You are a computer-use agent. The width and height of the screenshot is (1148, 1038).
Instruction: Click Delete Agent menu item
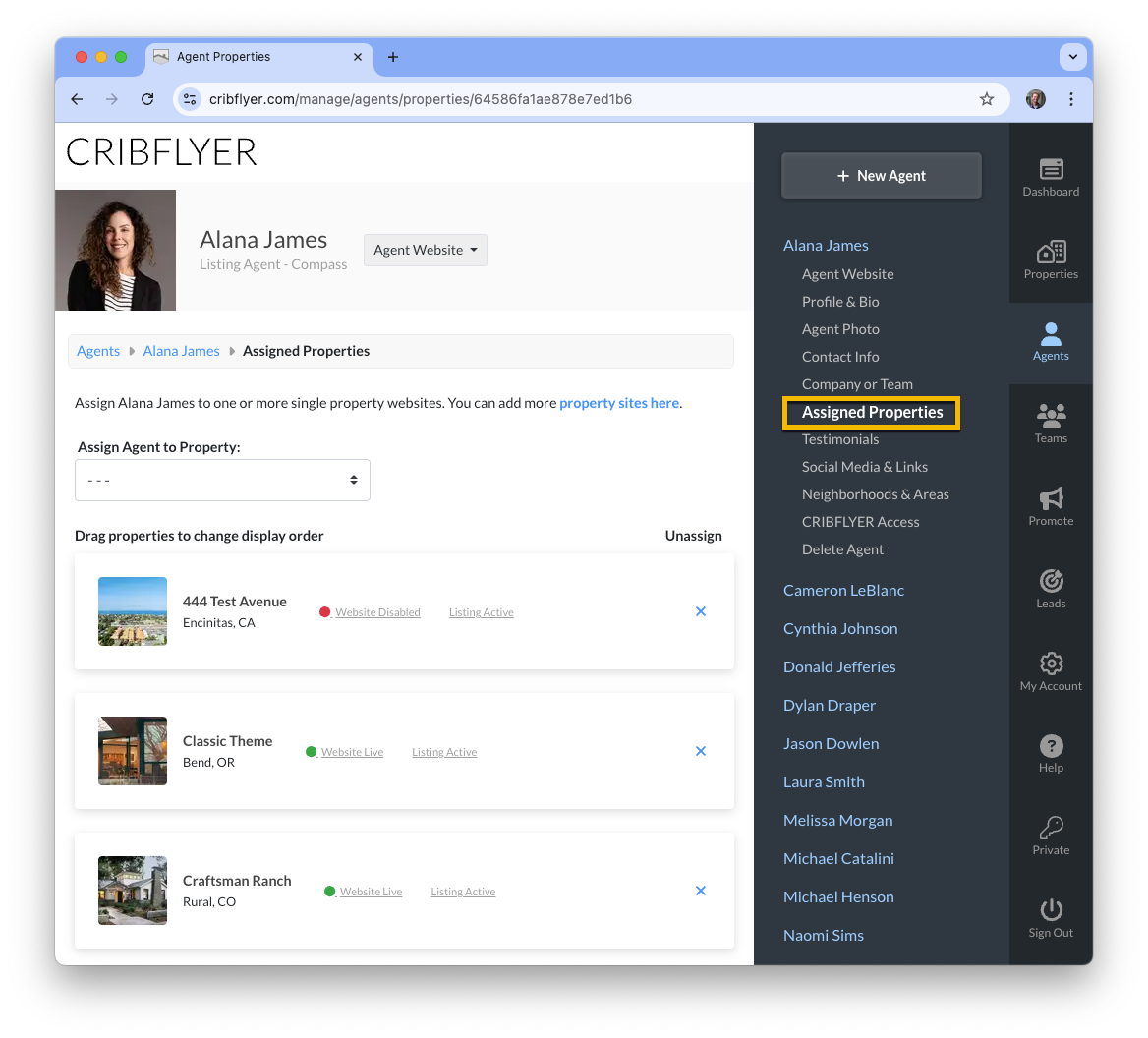[842, 549]
